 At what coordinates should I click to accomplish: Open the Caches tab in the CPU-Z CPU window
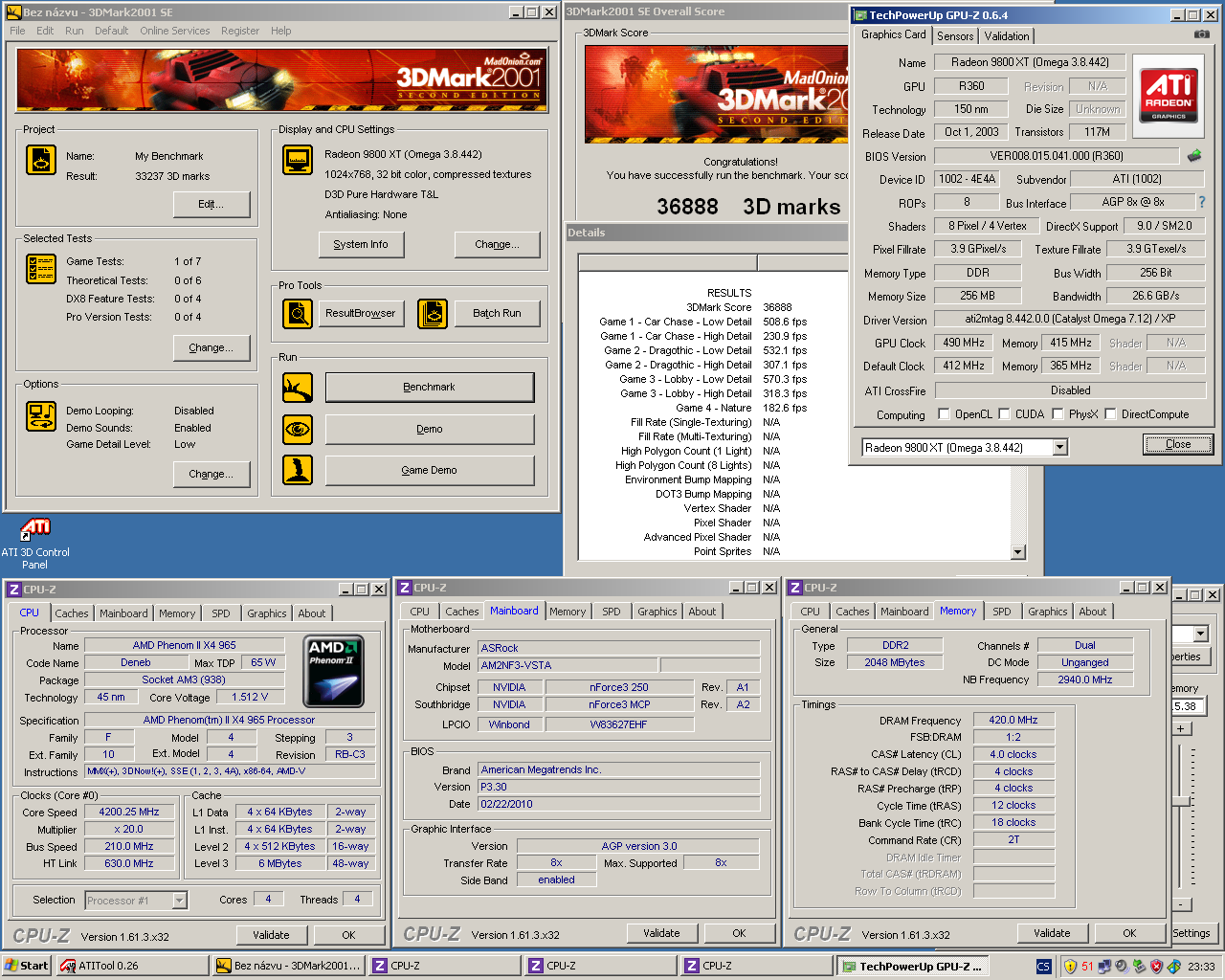tap(72, 613)
